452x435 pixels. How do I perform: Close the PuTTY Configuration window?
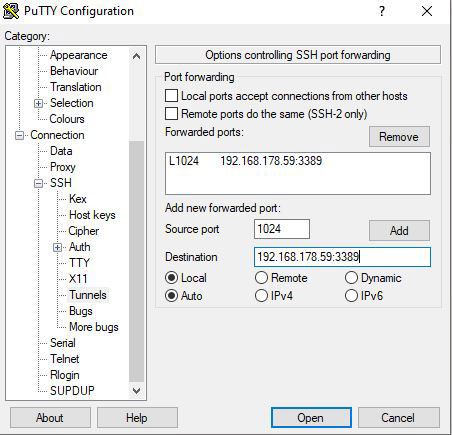pyautogui.click(x=427, y=11)
